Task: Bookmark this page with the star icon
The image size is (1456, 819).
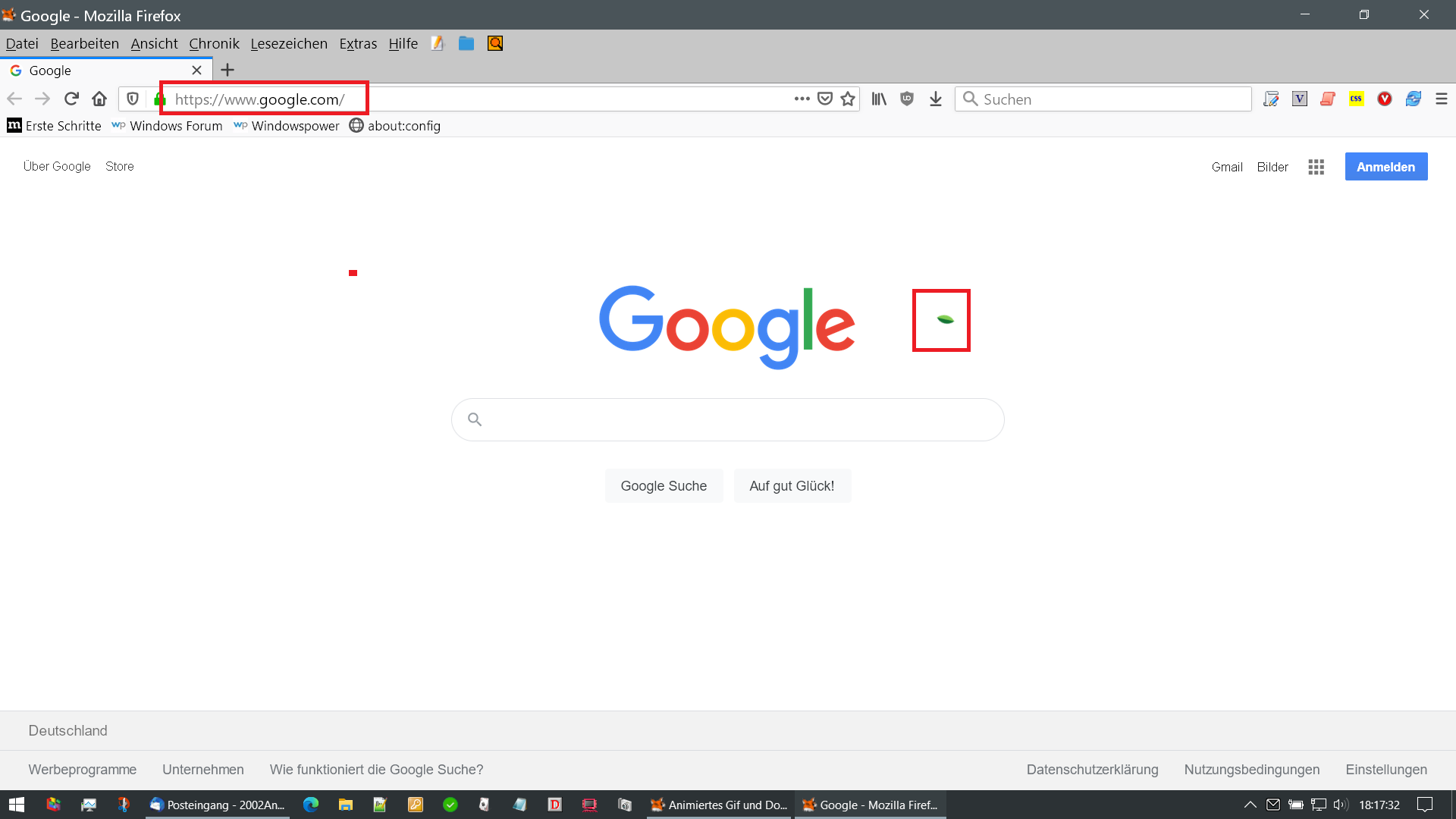Action: (x=848, y=99)
